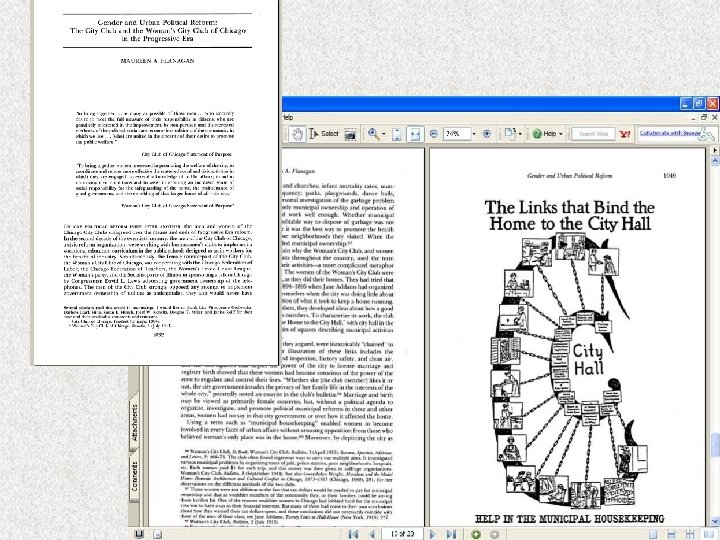
Task: Select the Hand tool
Action: click(x=298, y=134)
